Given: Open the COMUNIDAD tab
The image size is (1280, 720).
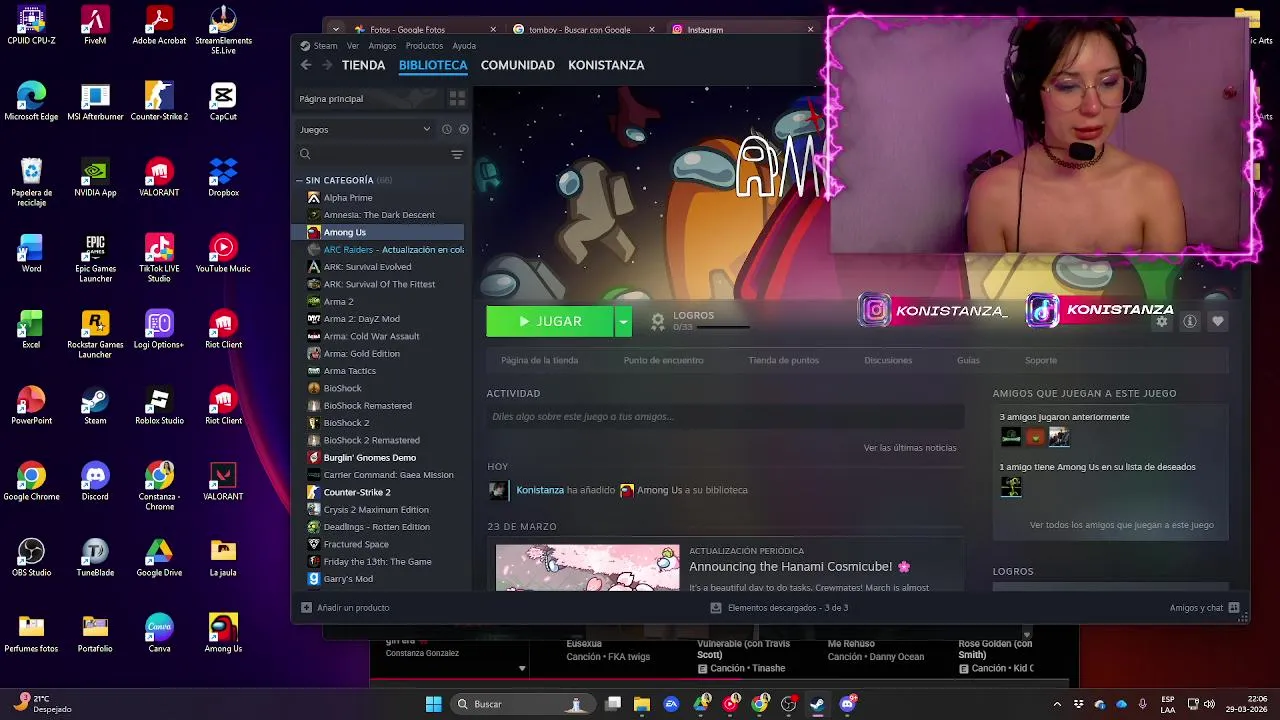Looking at the screenshot, I should [x=517, y=65].
